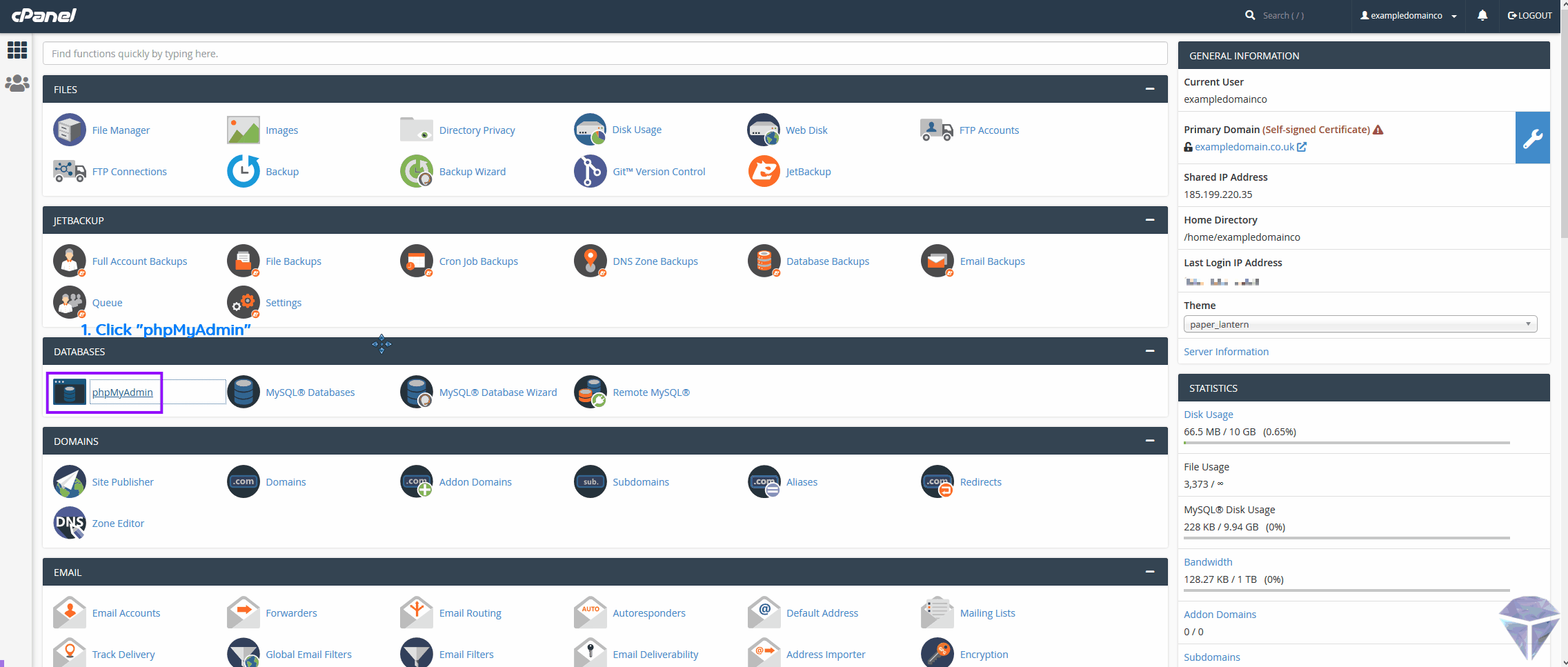Click the Disk Usage statistics link
The height and width of the screenshot is (667, 1568).
coord(1208,415)
